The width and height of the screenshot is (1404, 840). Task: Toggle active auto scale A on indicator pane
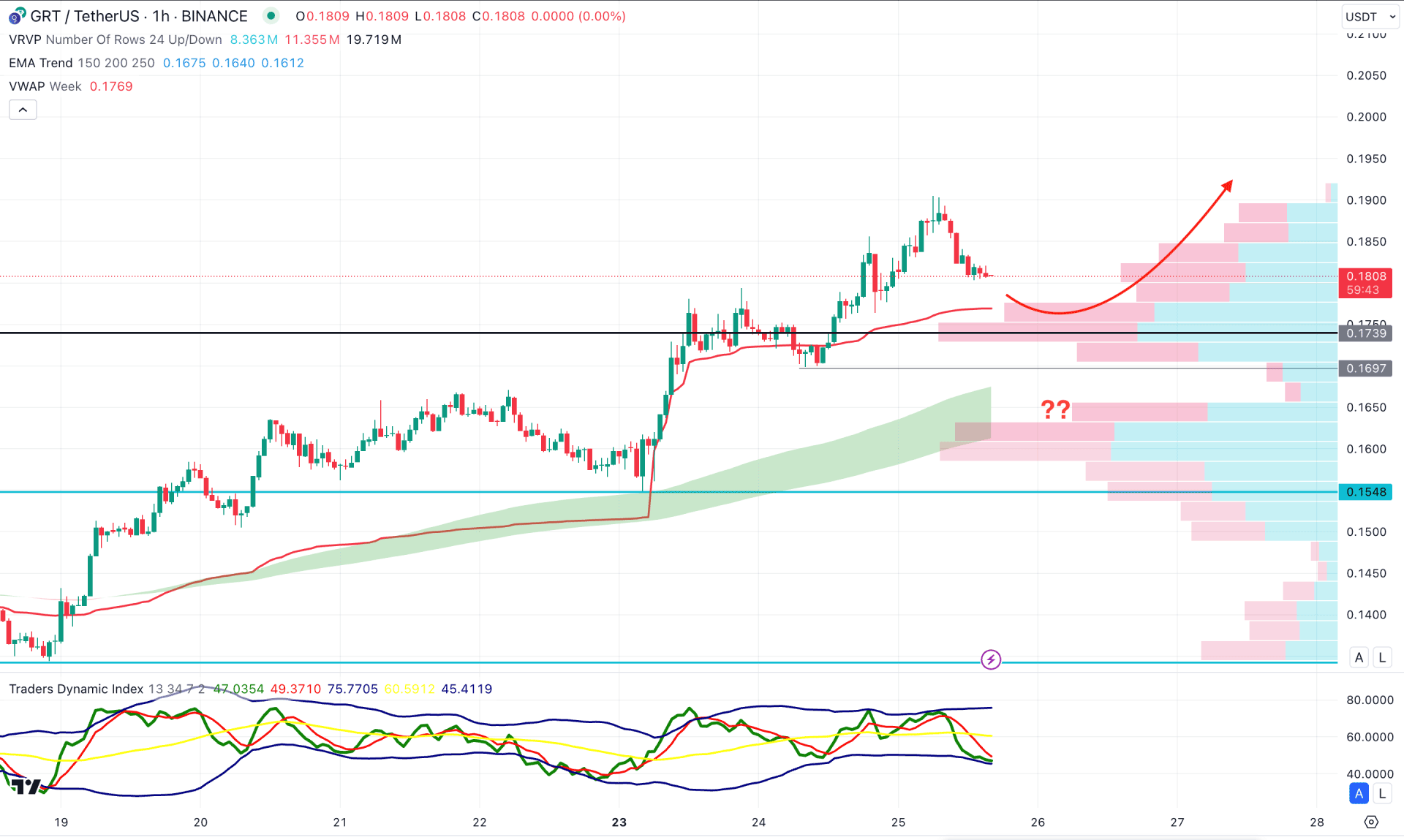tap(1359, 793)
